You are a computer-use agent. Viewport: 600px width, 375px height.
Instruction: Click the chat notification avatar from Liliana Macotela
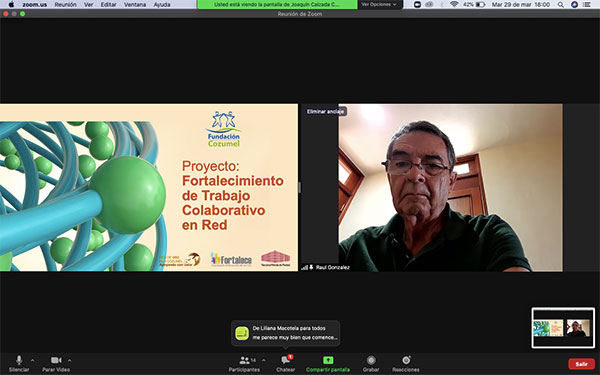(242, 333)
